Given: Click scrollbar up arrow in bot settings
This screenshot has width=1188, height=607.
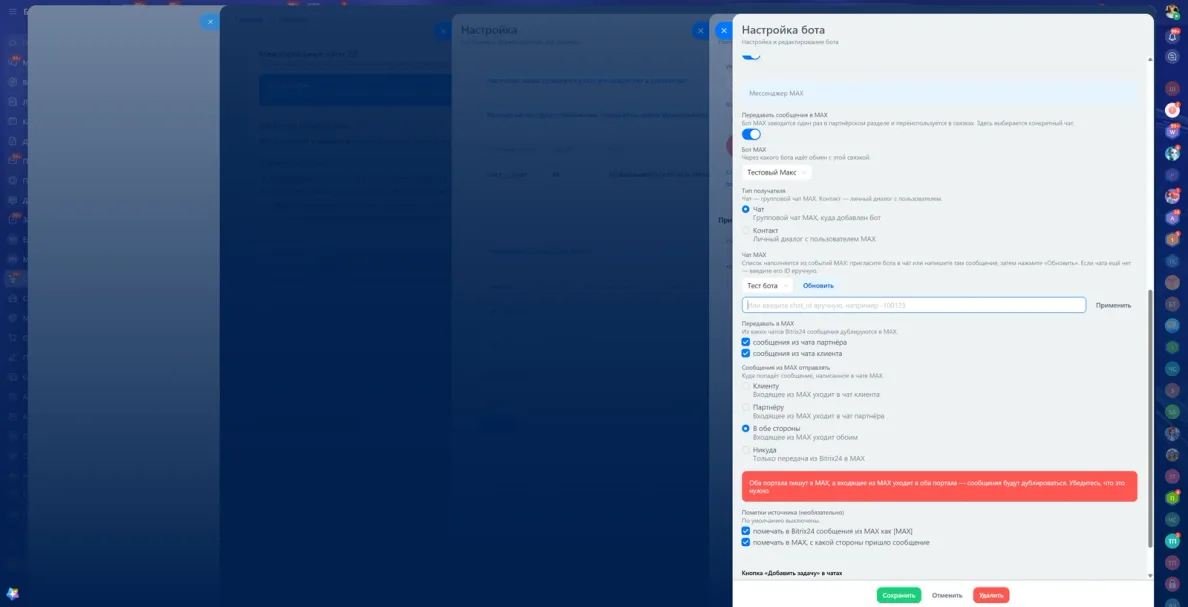Looking at the screenshot, I should [x=1150, y=59].
